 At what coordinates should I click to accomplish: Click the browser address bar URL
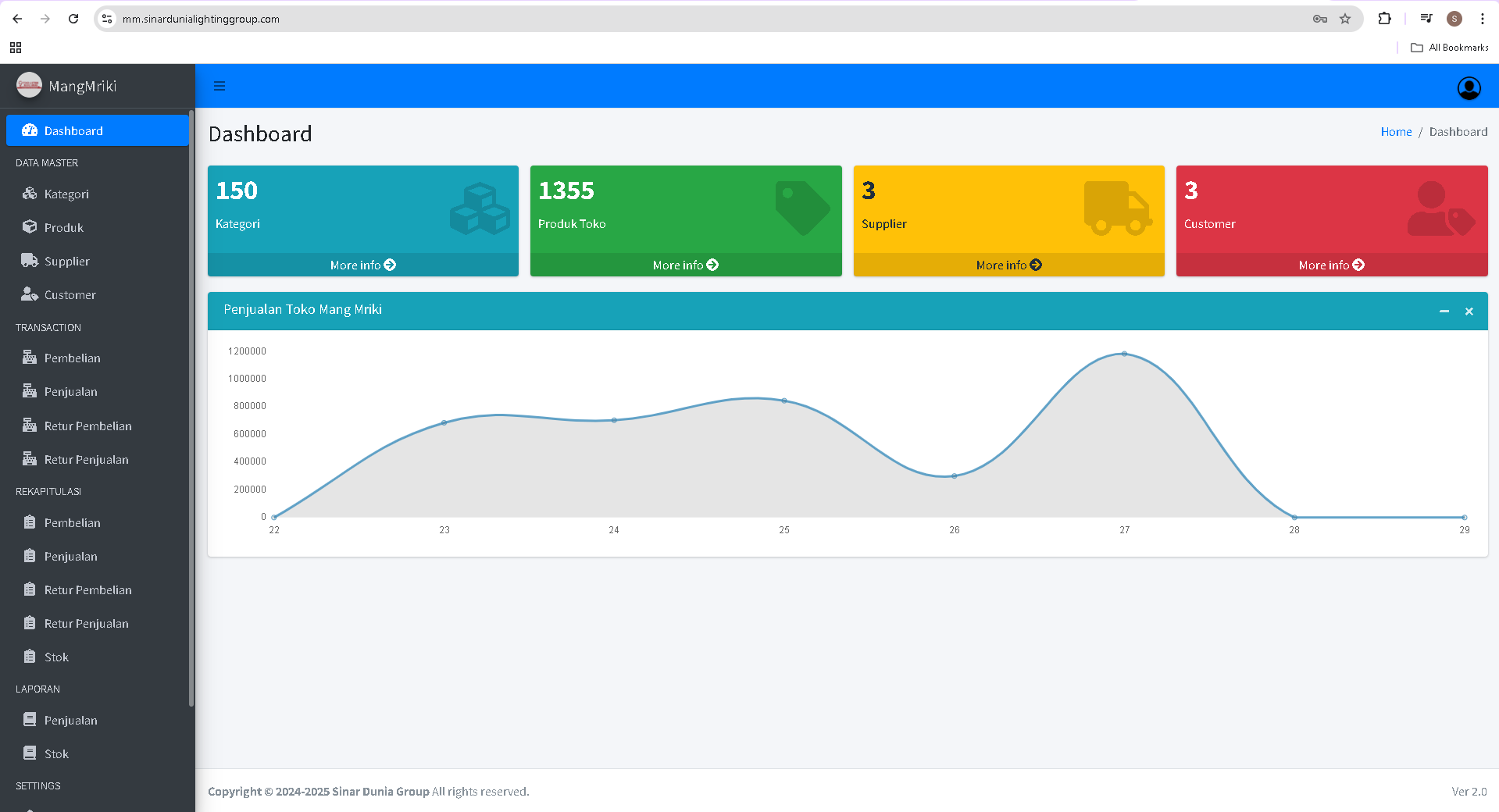(201, 19)
